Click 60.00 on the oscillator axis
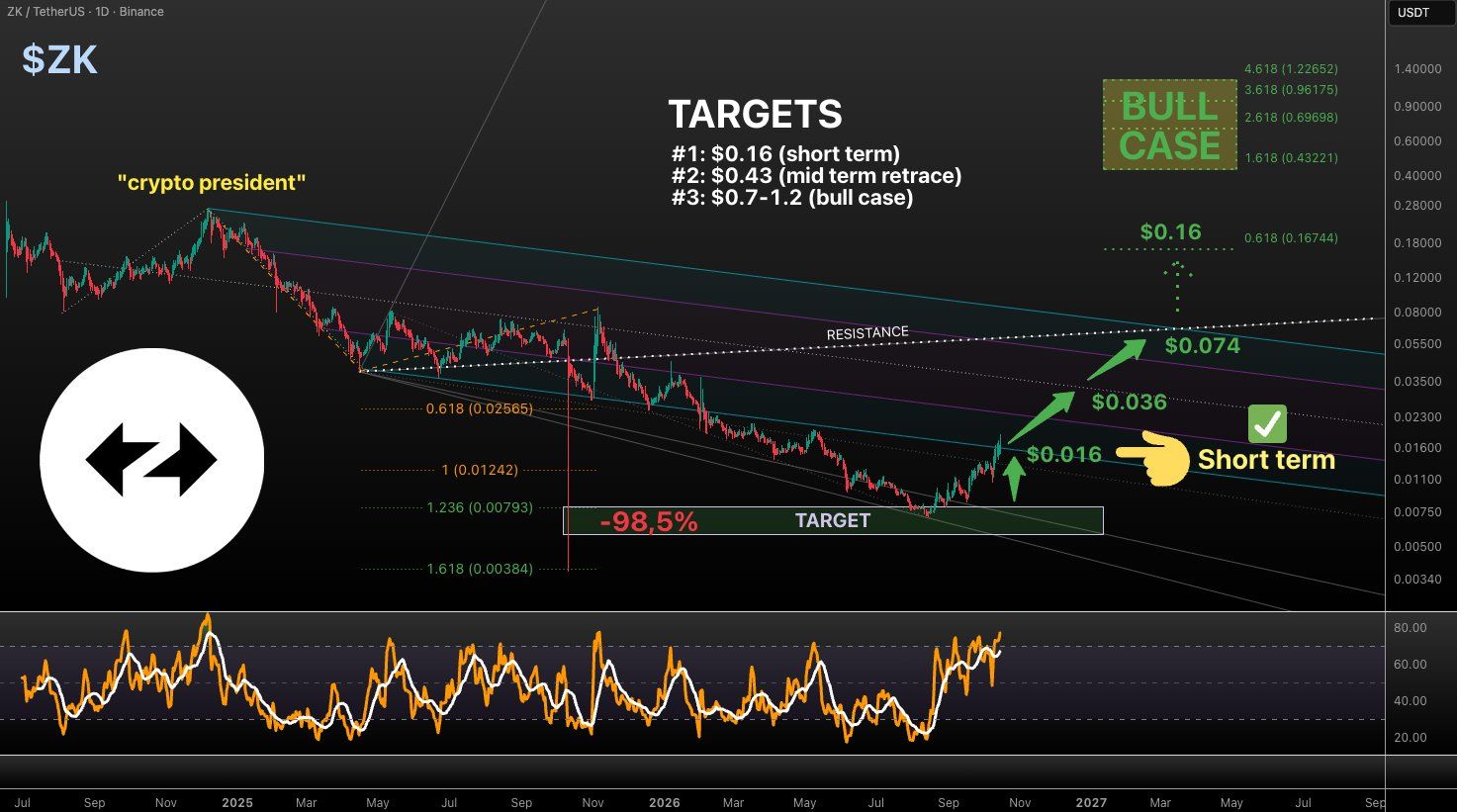Image resolution: width=1457 pixels, height=812 pixels. tap(1411, 665)
